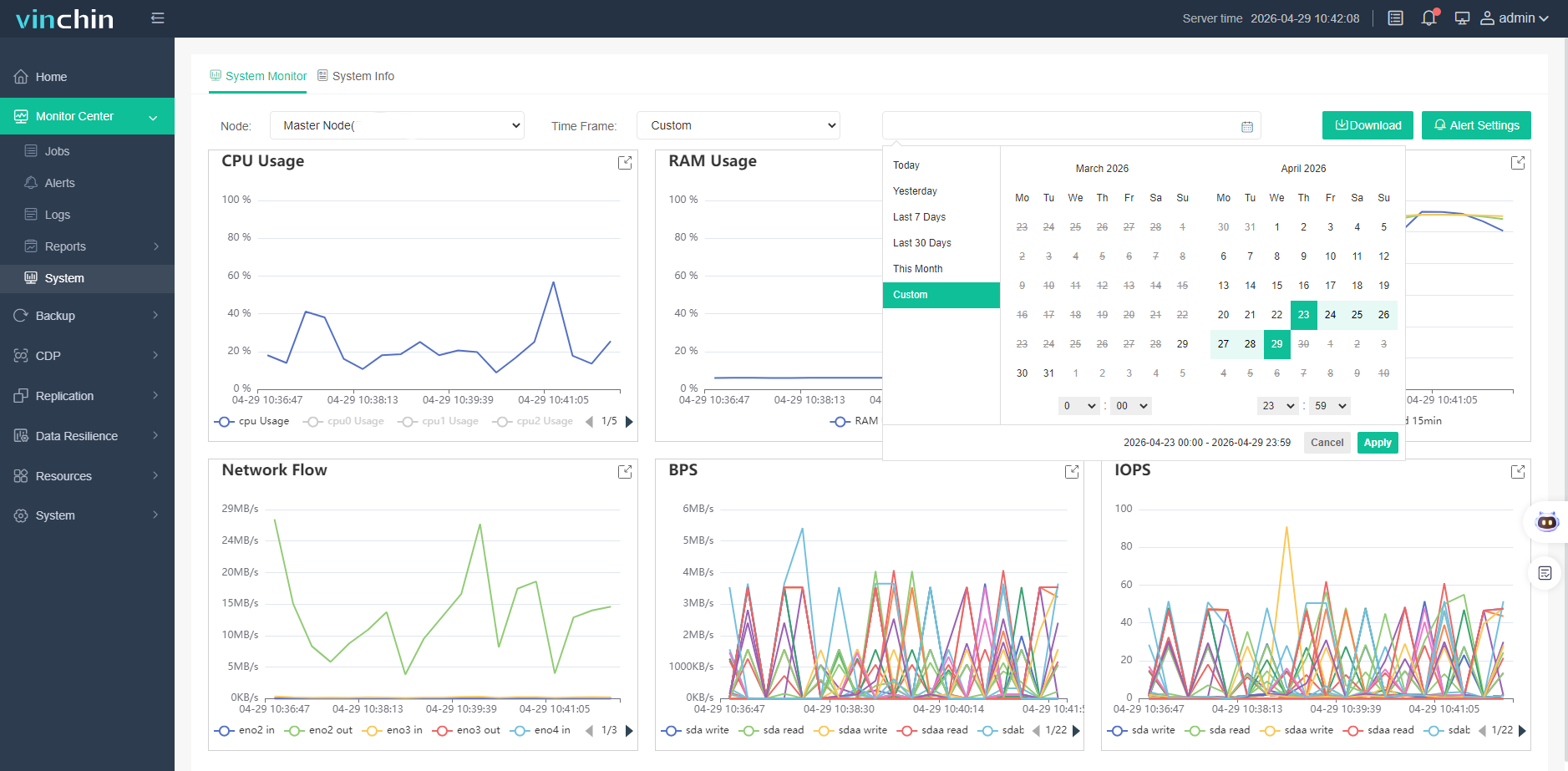Screen dimensions: 1568x771
Task: Open the chatbot assistant icon
Action: coord(1546,523)
